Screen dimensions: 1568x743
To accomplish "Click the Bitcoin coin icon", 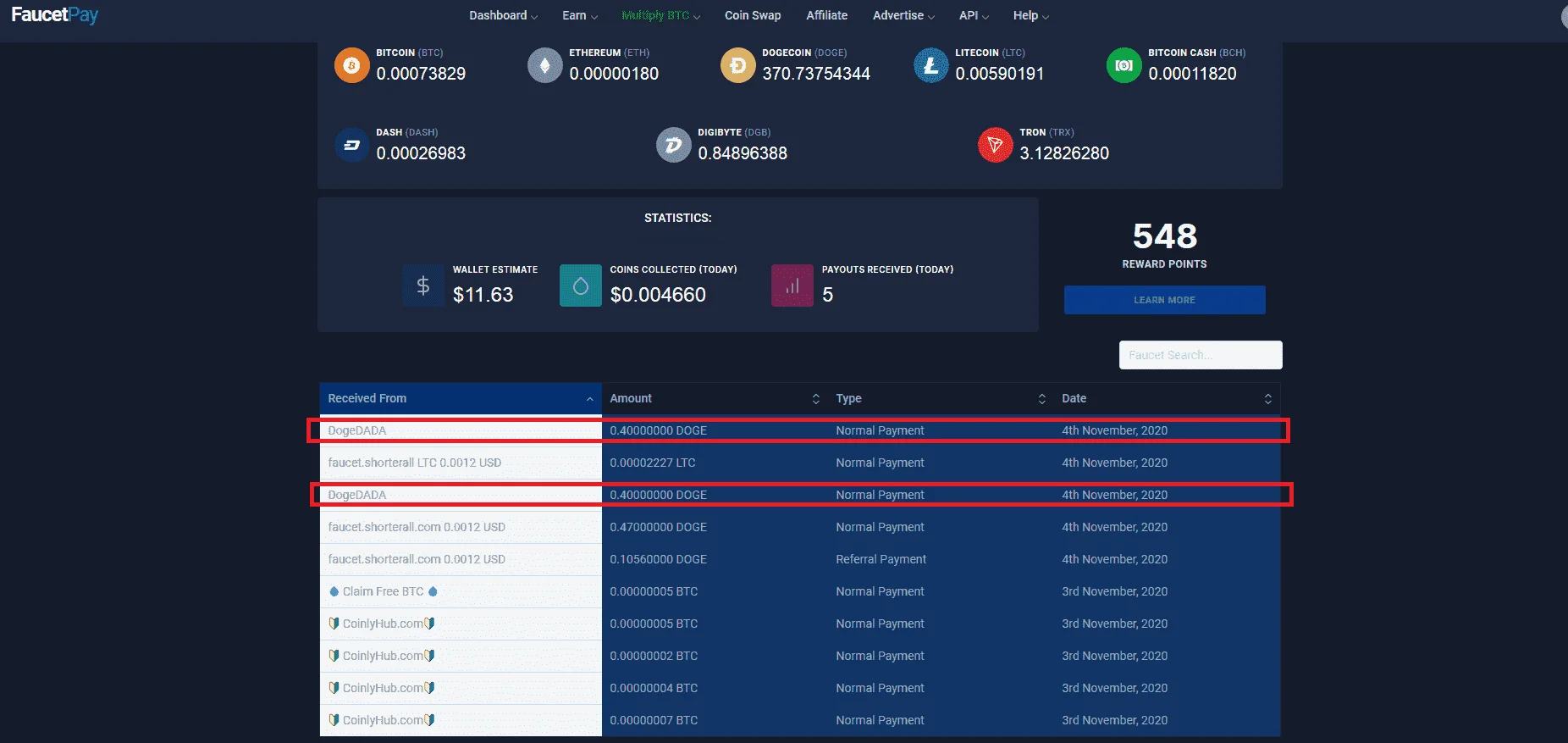I will pos(351,65).
